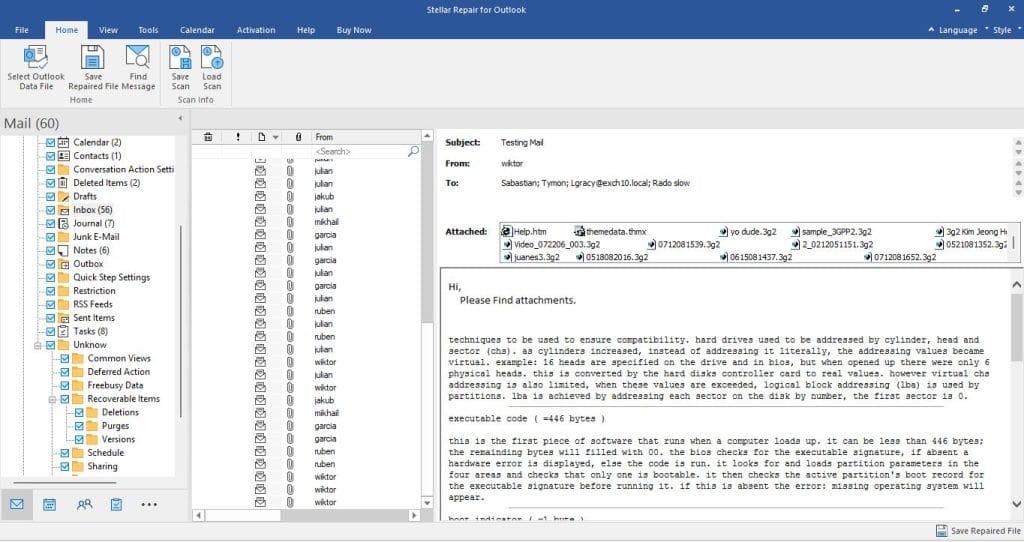Click message list scroll down arrow
Viewport: 1024px width, 542px height.
(x=427, y=503)
